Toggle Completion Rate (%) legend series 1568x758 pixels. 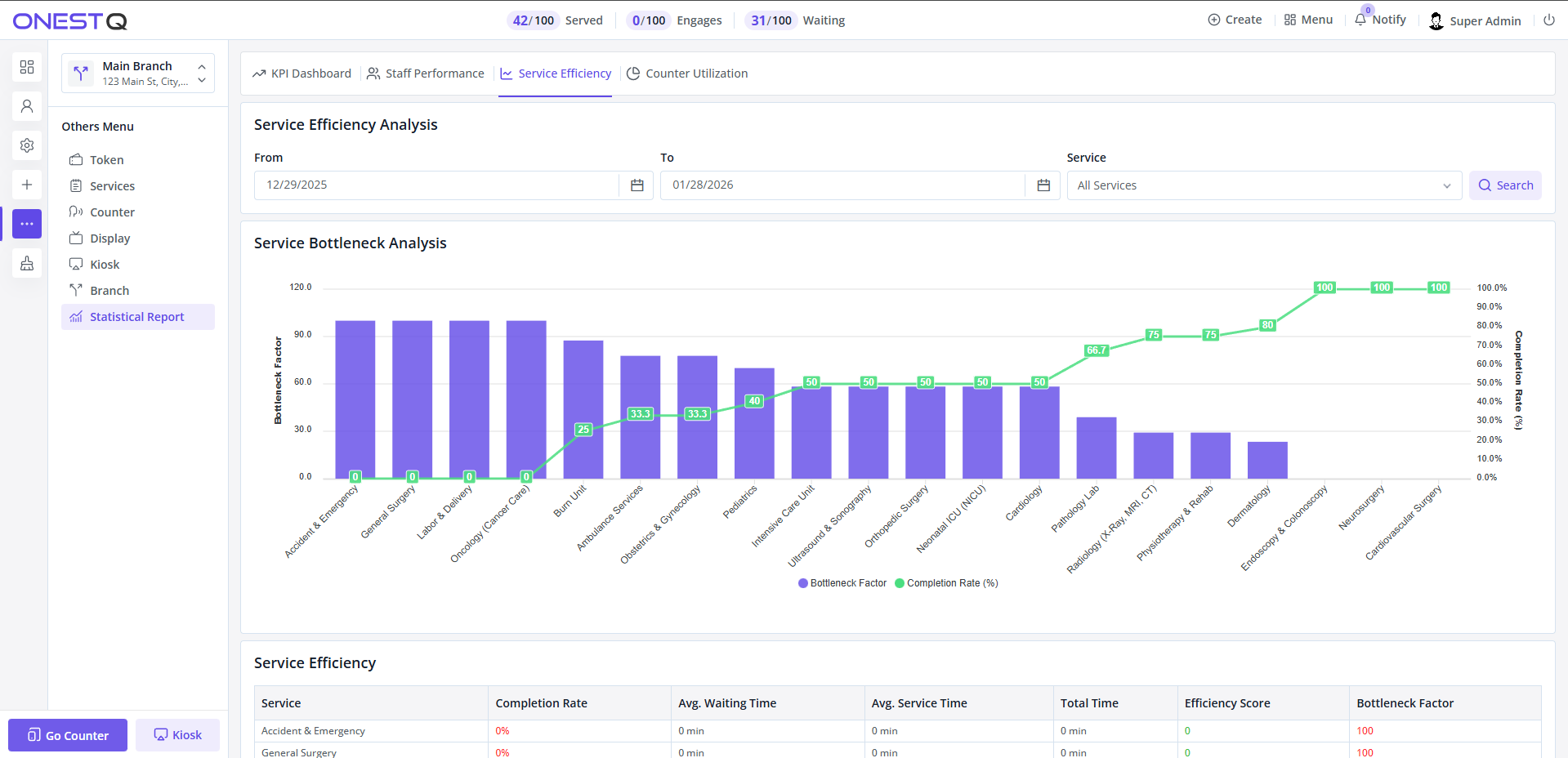947,583
